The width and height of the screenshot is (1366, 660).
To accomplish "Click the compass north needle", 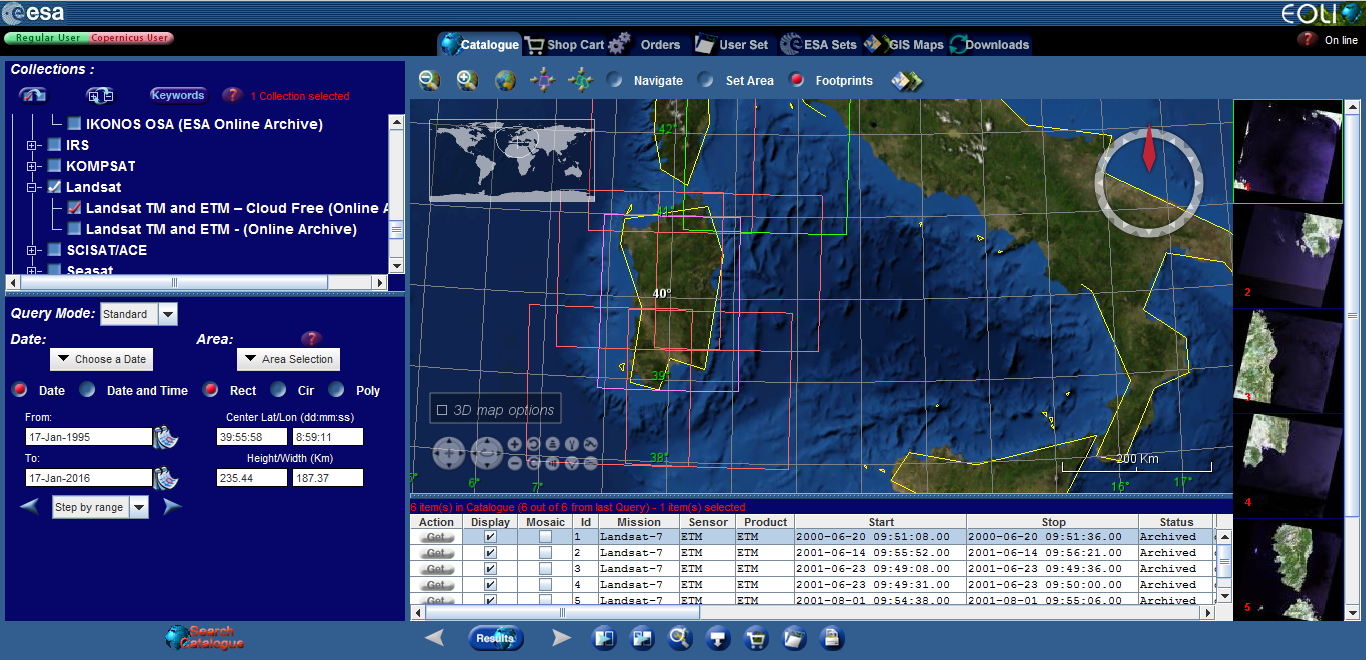I will (1149, 147).
